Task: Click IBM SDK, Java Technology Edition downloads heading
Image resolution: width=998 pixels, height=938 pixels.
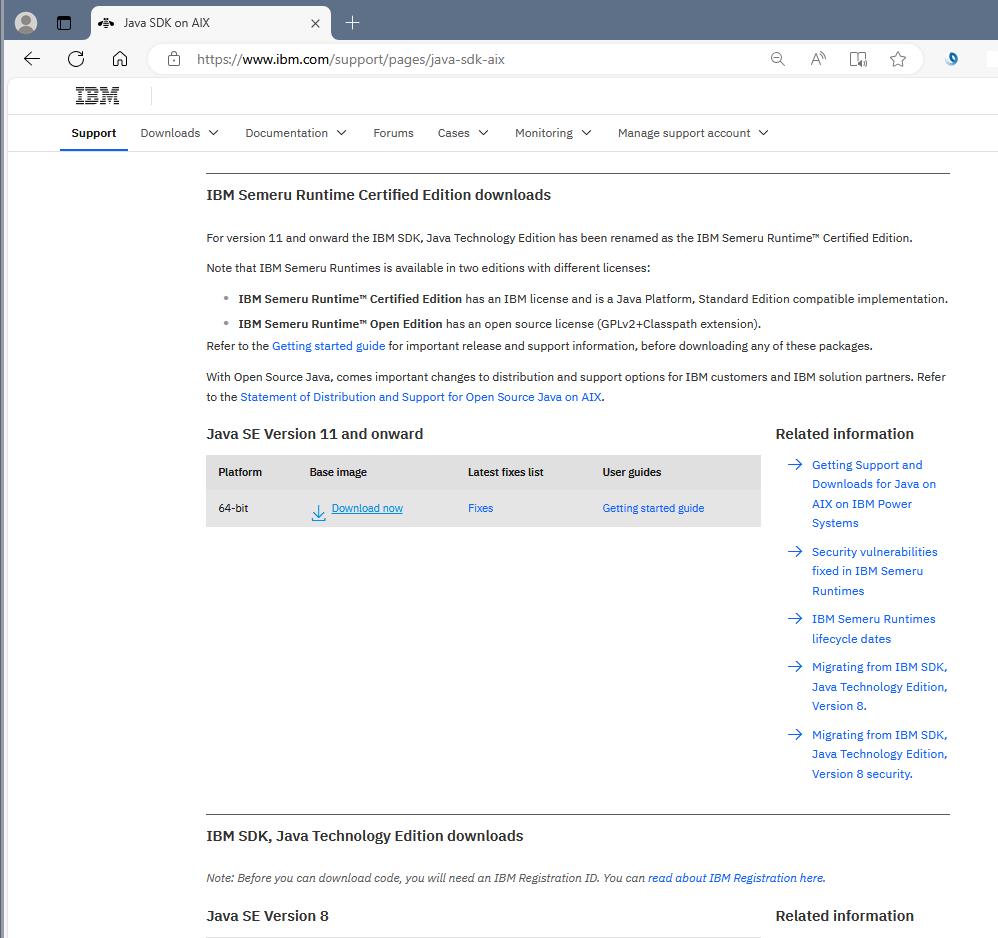Action: point(365,836)
